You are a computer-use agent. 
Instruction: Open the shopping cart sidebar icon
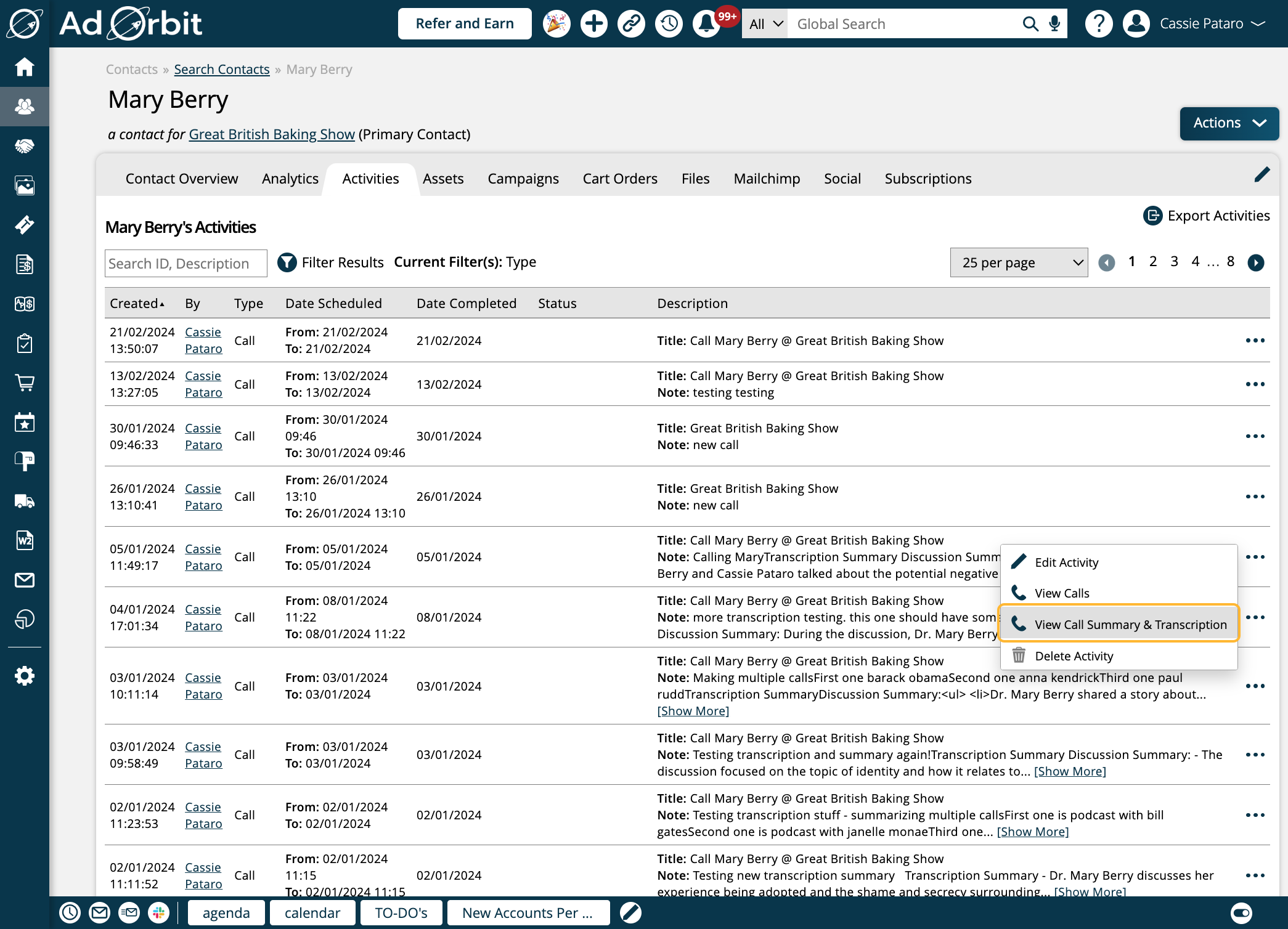pos(25,383)
